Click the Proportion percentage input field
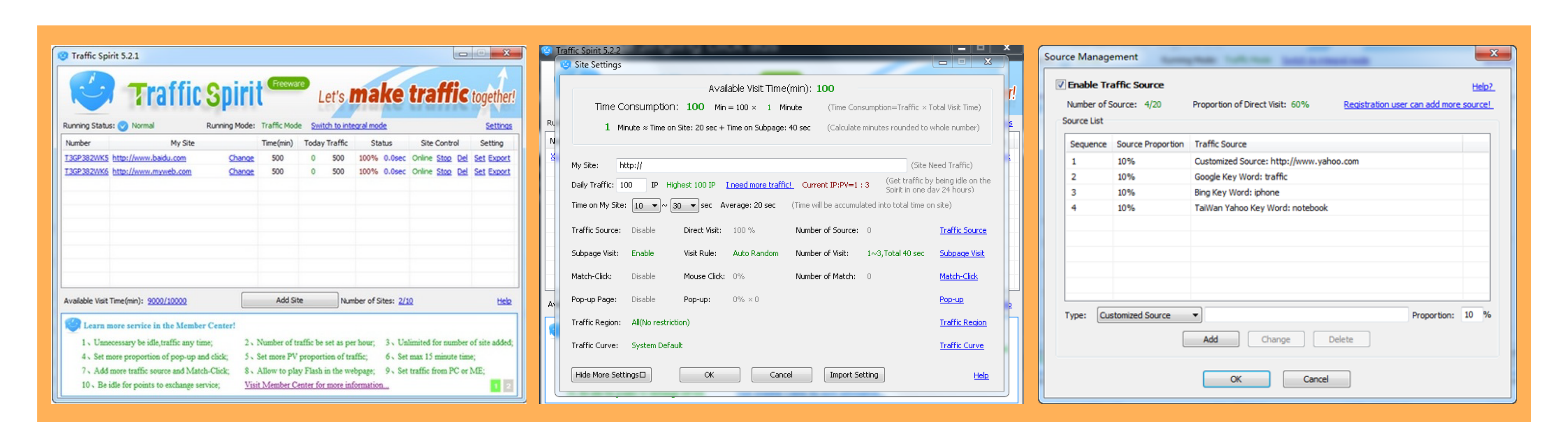The height and width of the screenshot is (422, 1568). point(1471,315)
